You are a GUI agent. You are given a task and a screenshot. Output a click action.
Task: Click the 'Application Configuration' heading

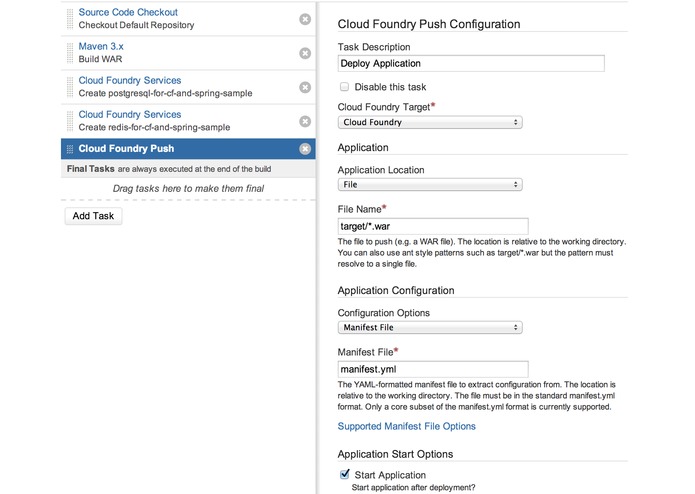[x=396, y=290]
